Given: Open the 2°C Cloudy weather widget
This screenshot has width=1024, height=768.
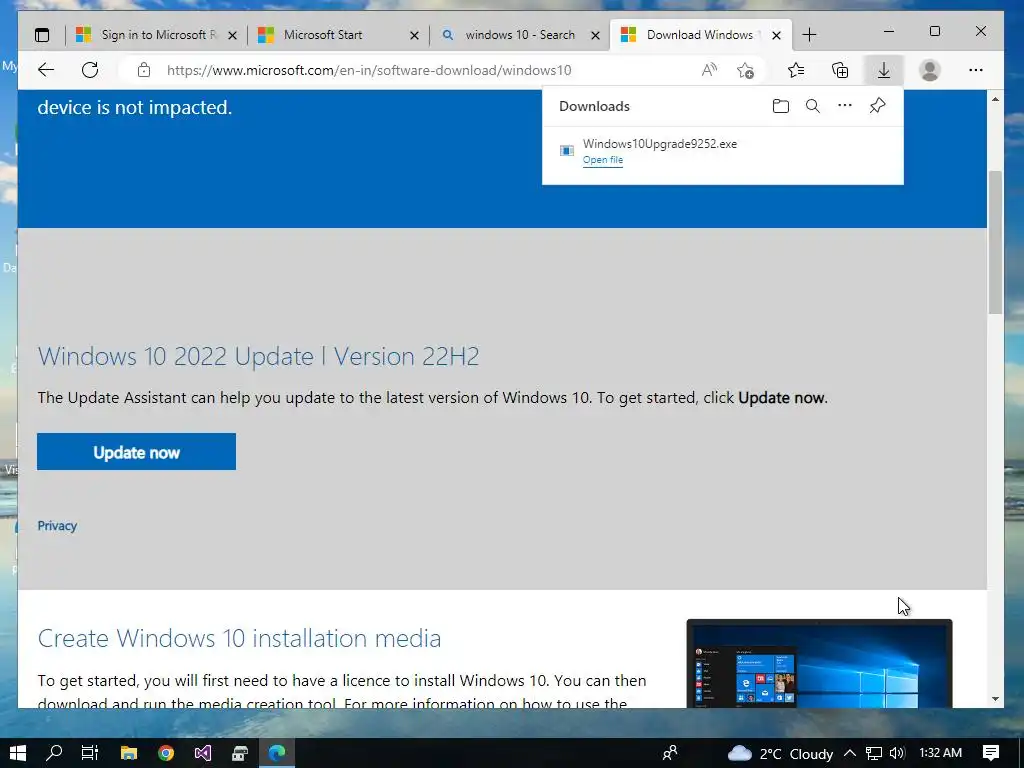Looking at the screenshot, I should (x=780, y=754).
